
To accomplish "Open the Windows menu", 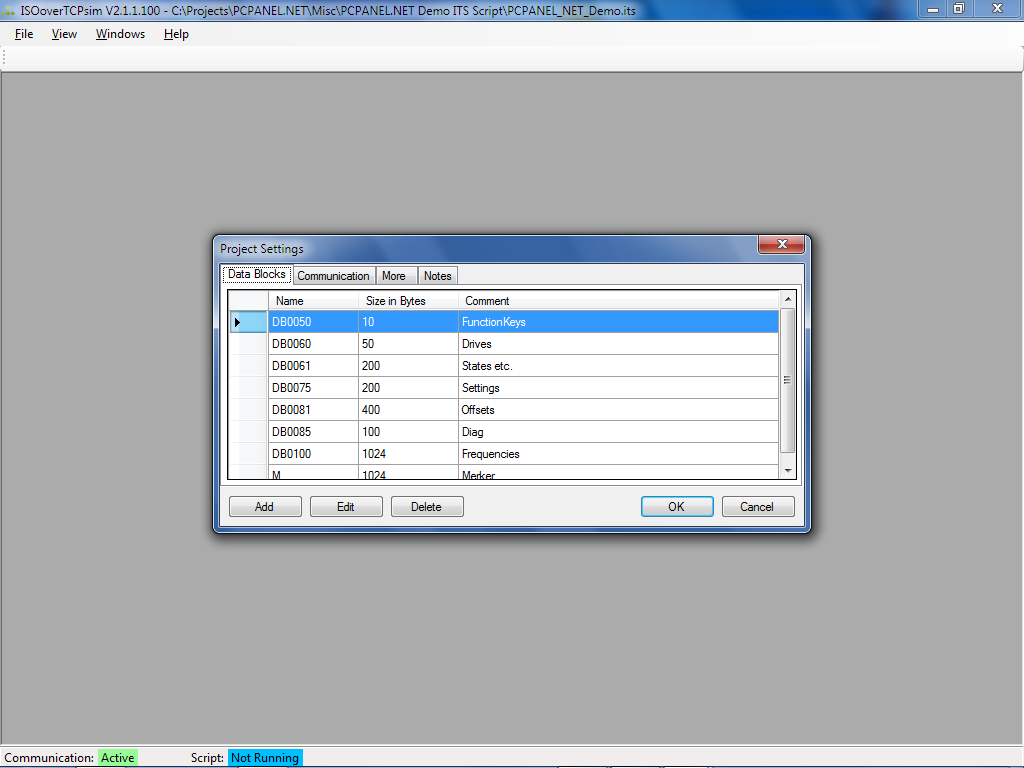I will click(x=120, y=34).
